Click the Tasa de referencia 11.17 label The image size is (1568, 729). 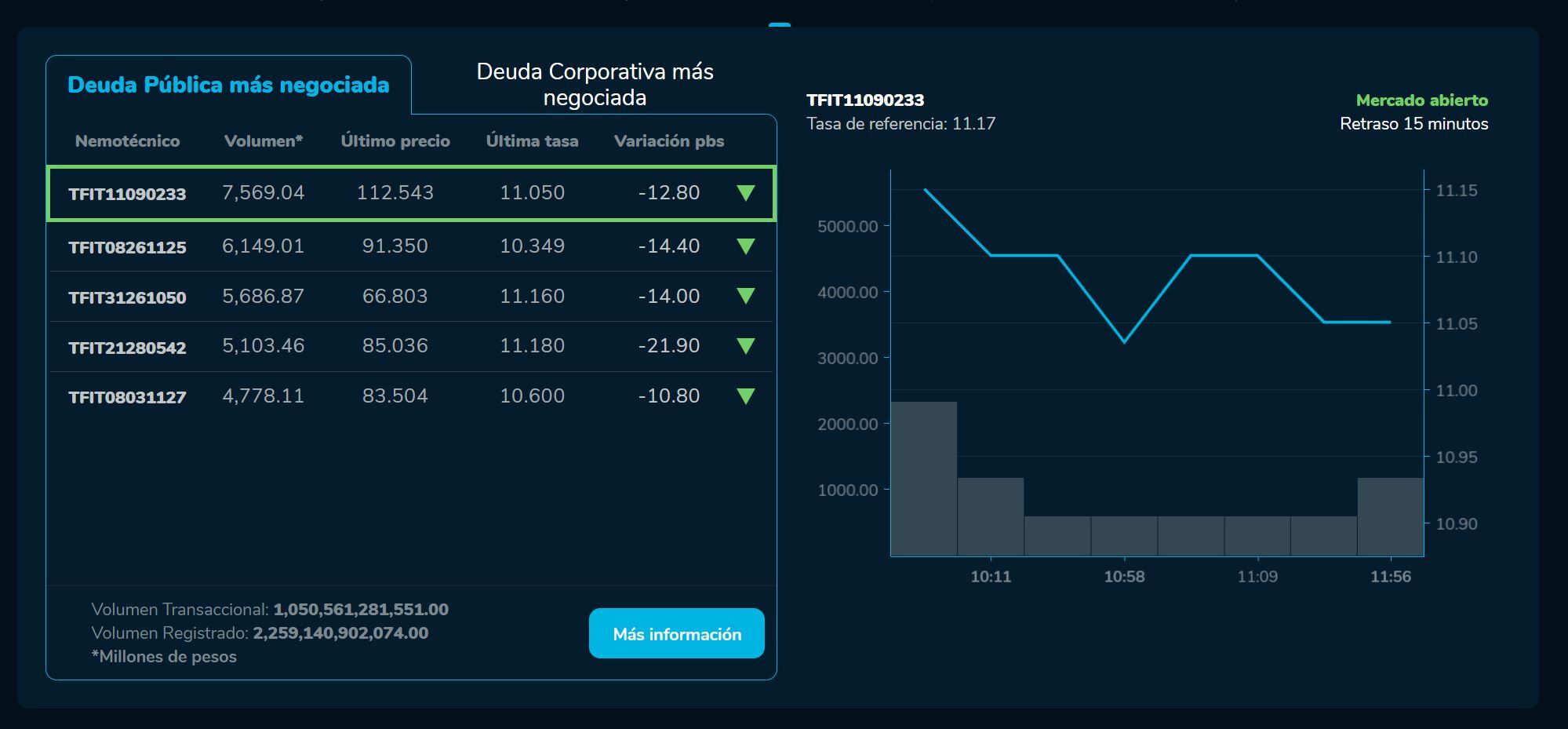900,122
